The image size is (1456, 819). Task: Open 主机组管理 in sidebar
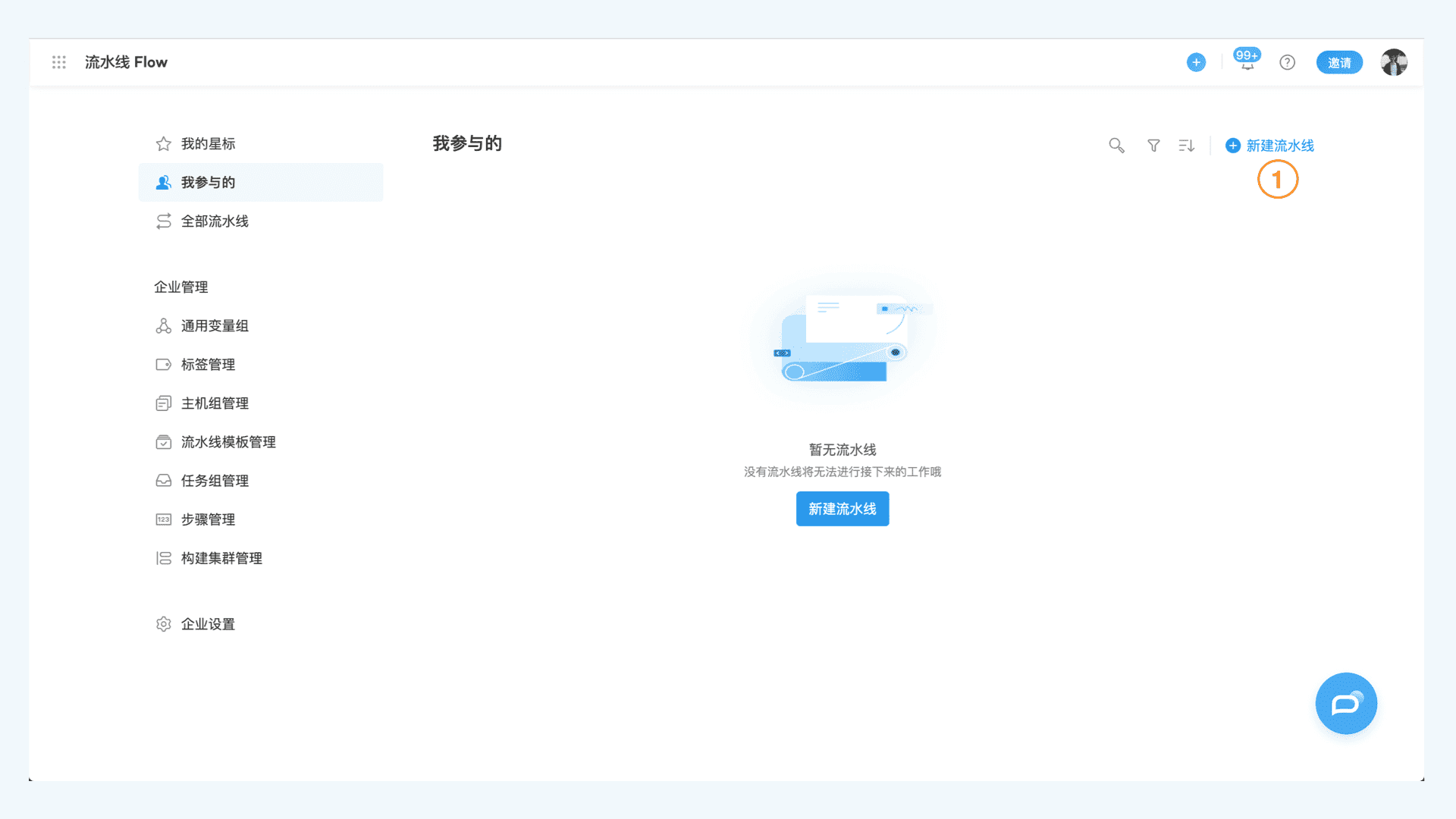click(214, 403)
